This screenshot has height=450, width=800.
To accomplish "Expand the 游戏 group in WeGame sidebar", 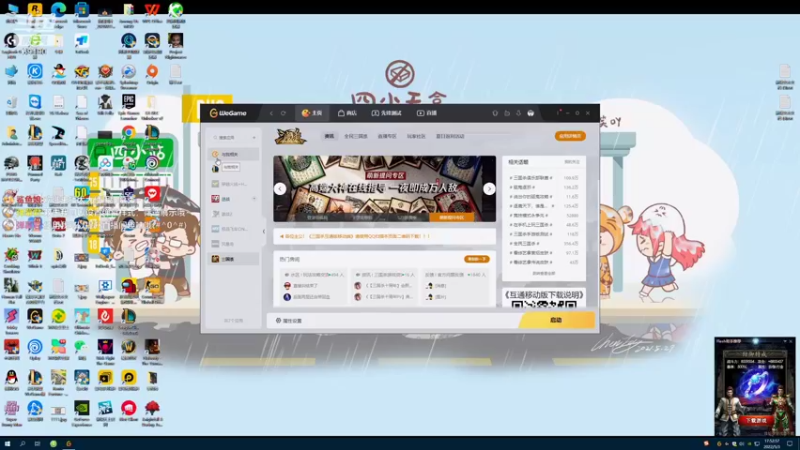I will pyautogui.click(x=255, y=199).
